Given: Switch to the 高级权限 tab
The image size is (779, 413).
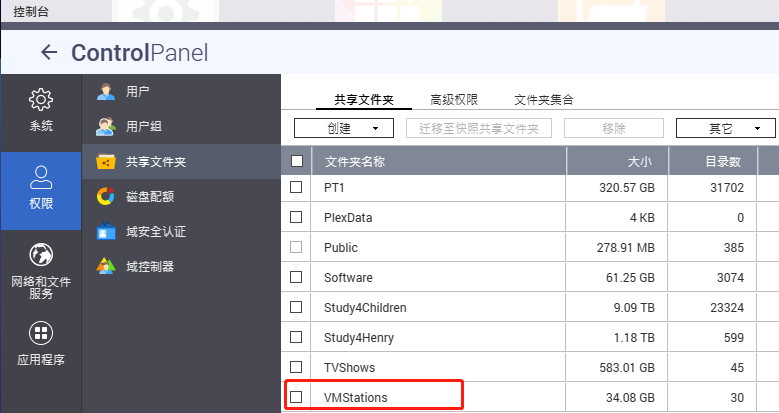Looking at the screenshot, I should coord(454,100).
